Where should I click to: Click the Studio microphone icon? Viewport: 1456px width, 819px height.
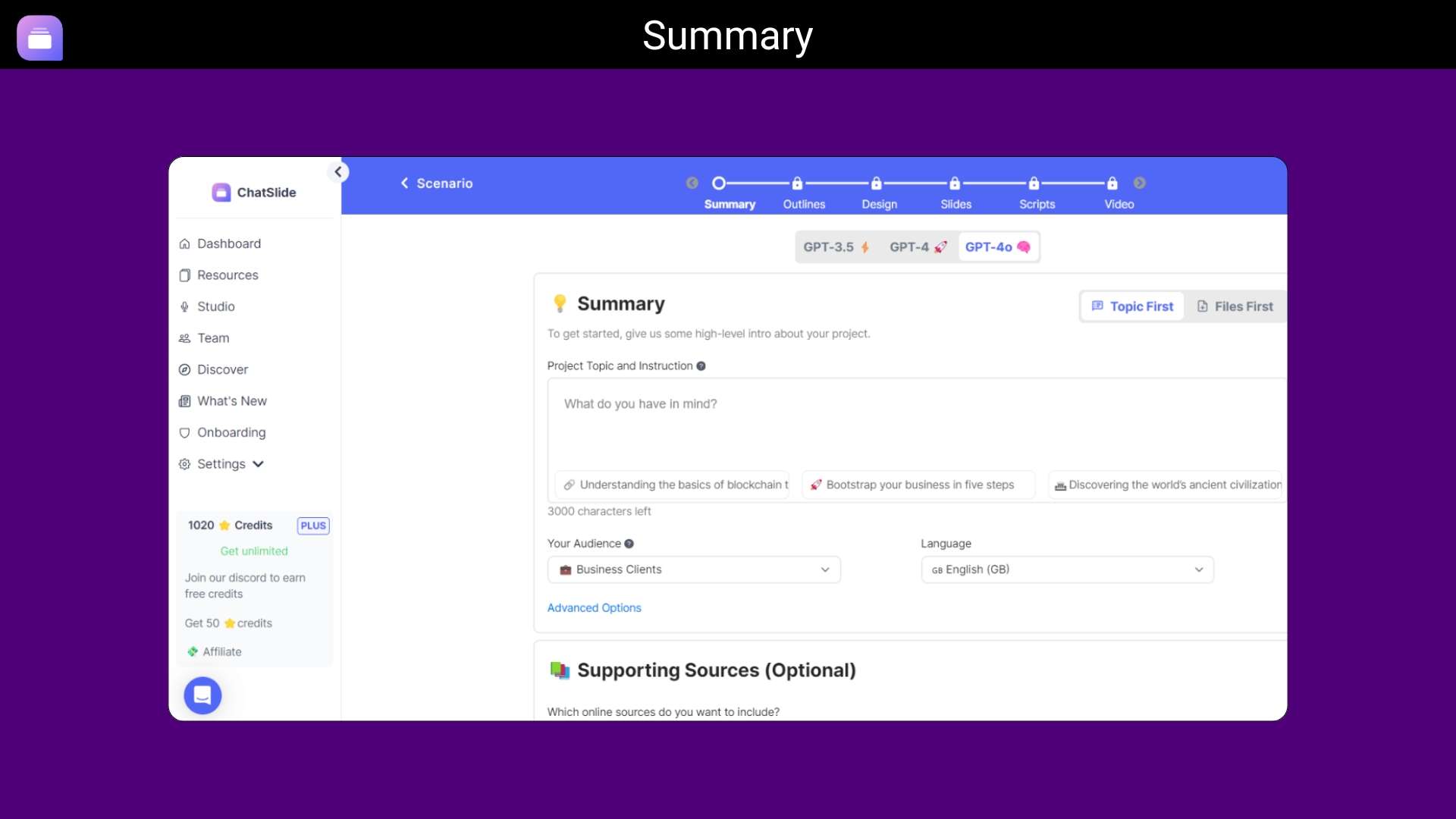pos(184,307)
